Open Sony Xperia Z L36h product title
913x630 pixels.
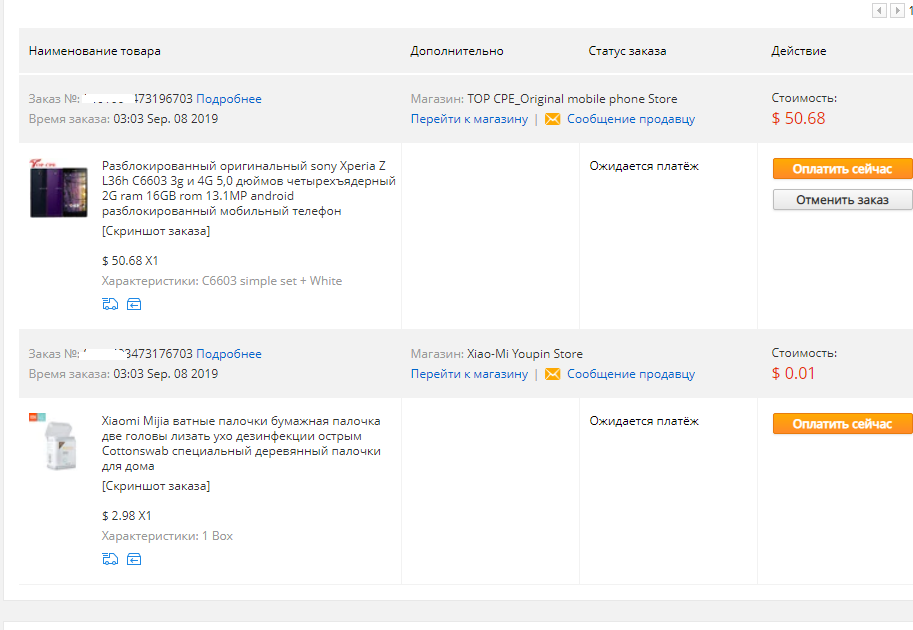click(x=249, y=188)
